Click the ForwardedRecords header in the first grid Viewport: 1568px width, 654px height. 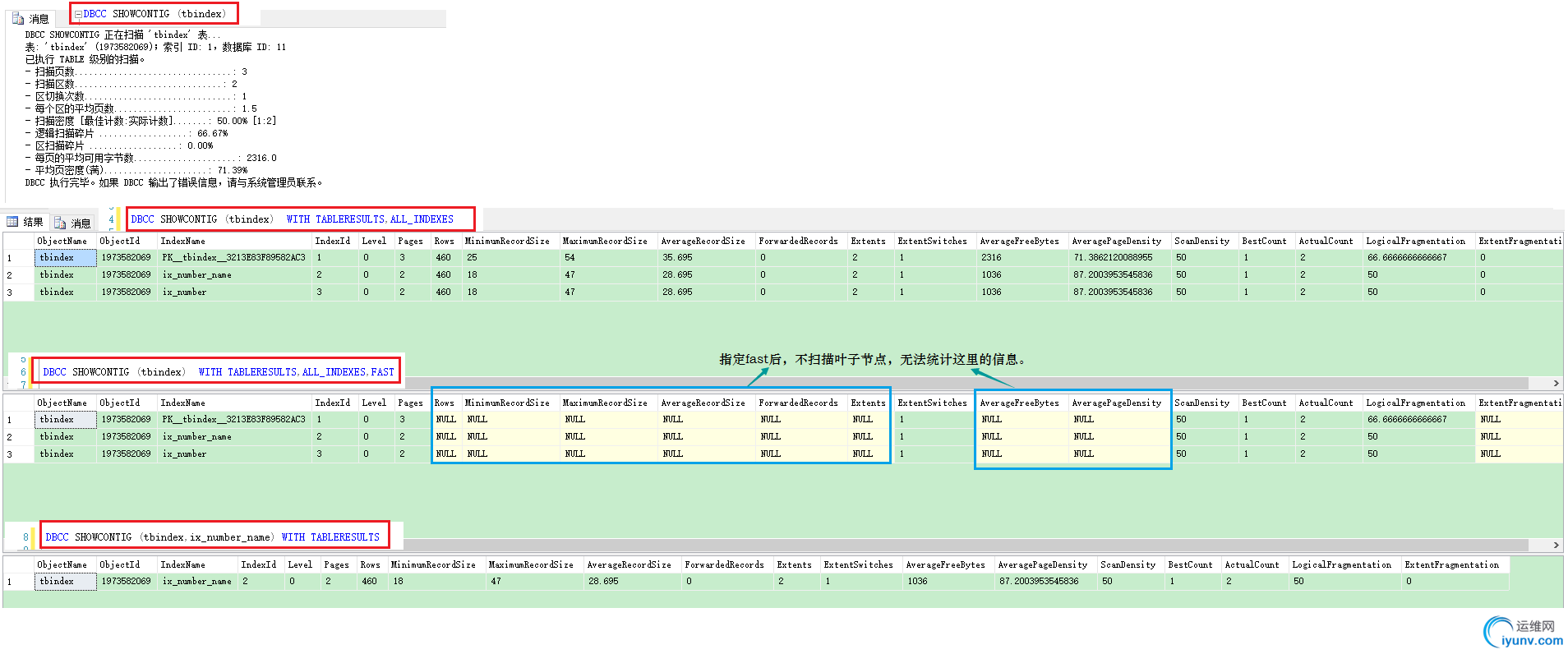coord(800,241)
